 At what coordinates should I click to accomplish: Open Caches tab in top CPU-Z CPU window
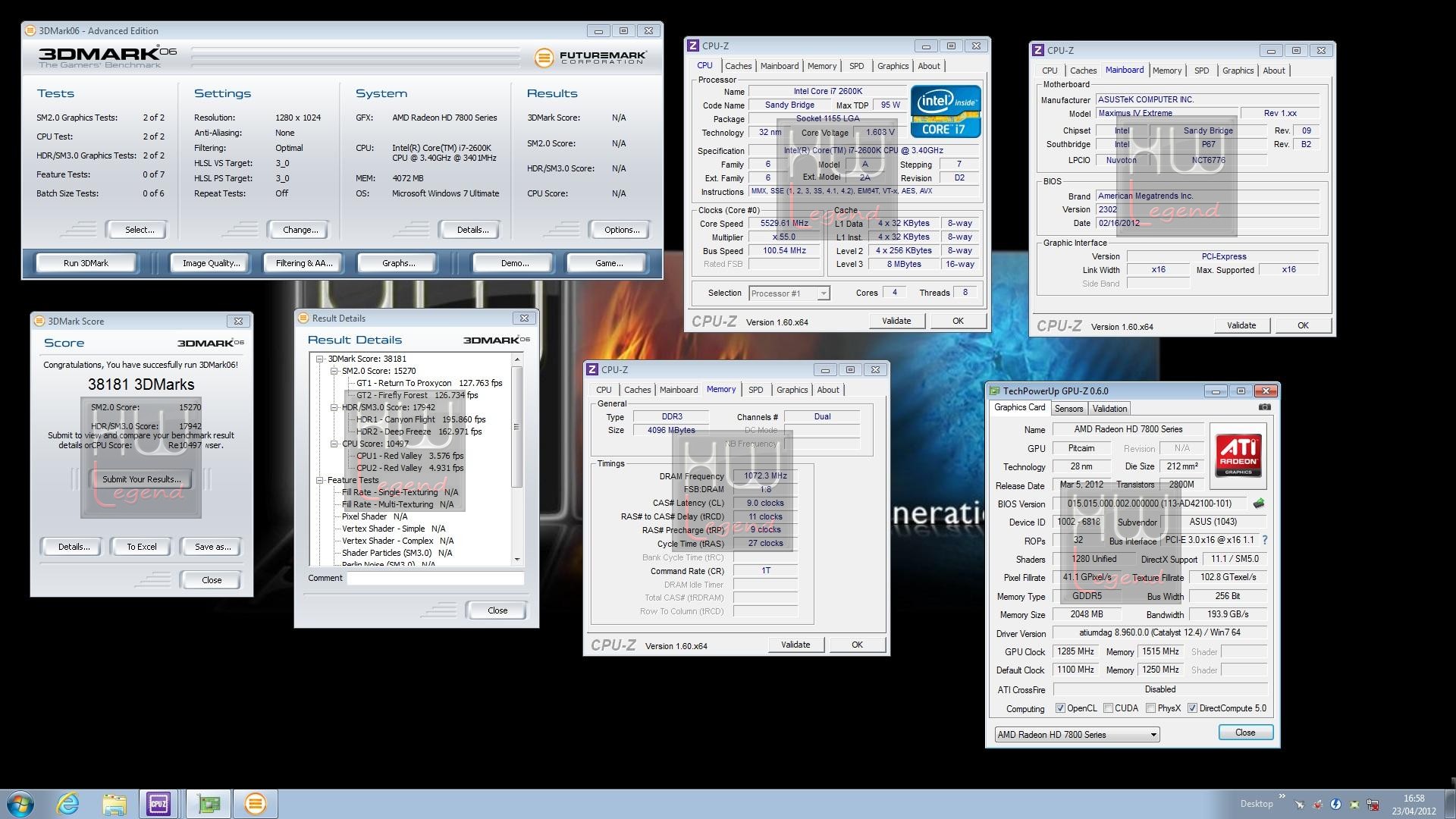click(738, 66)
